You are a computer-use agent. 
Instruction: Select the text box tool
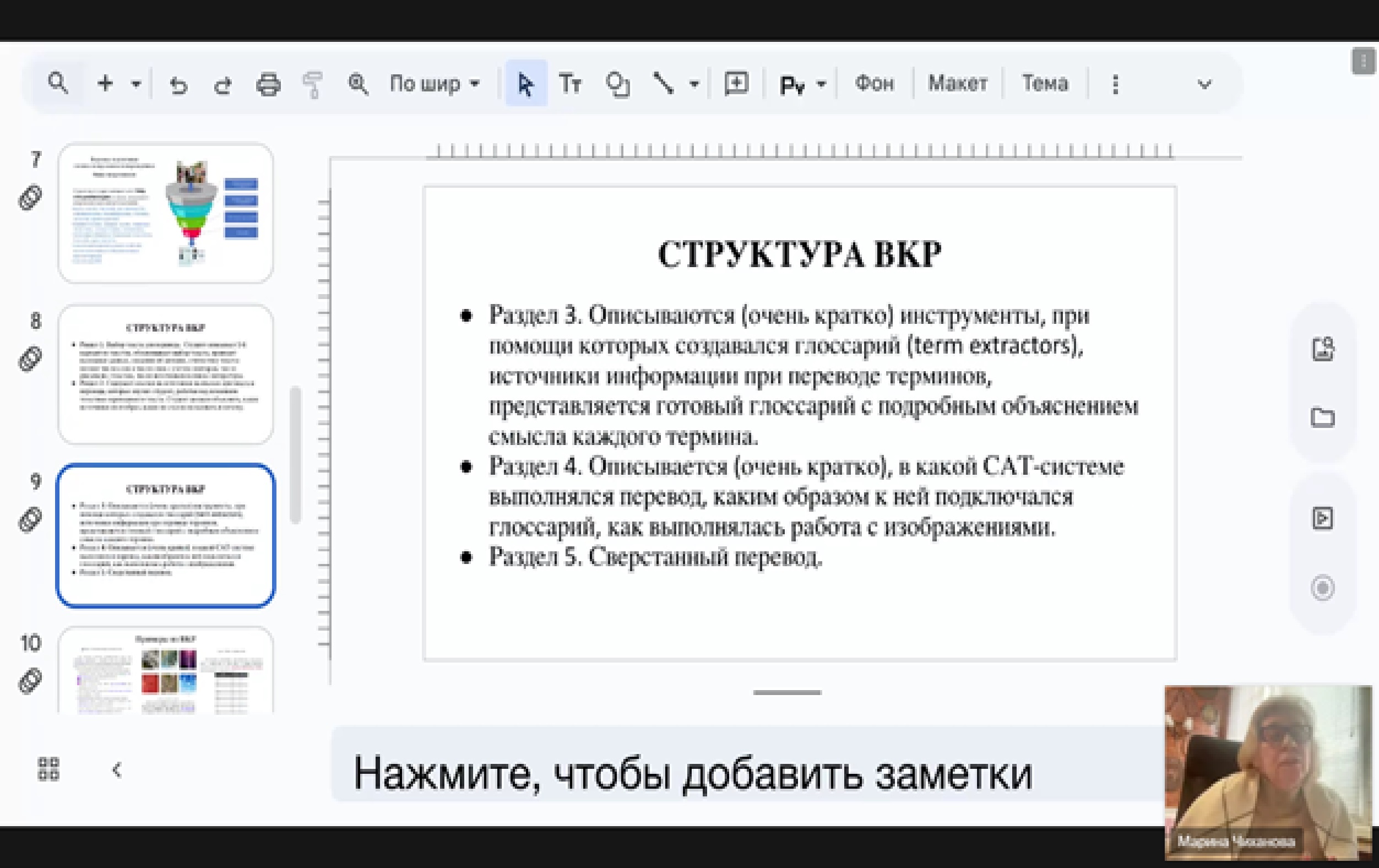pyautogui.click(x=570, y=84)
